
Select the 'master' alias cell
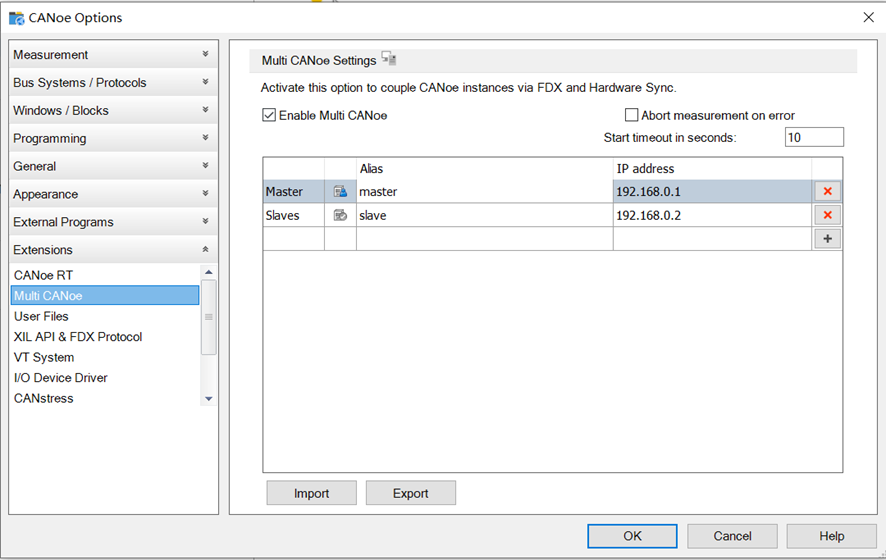click(x=484, y=192)
